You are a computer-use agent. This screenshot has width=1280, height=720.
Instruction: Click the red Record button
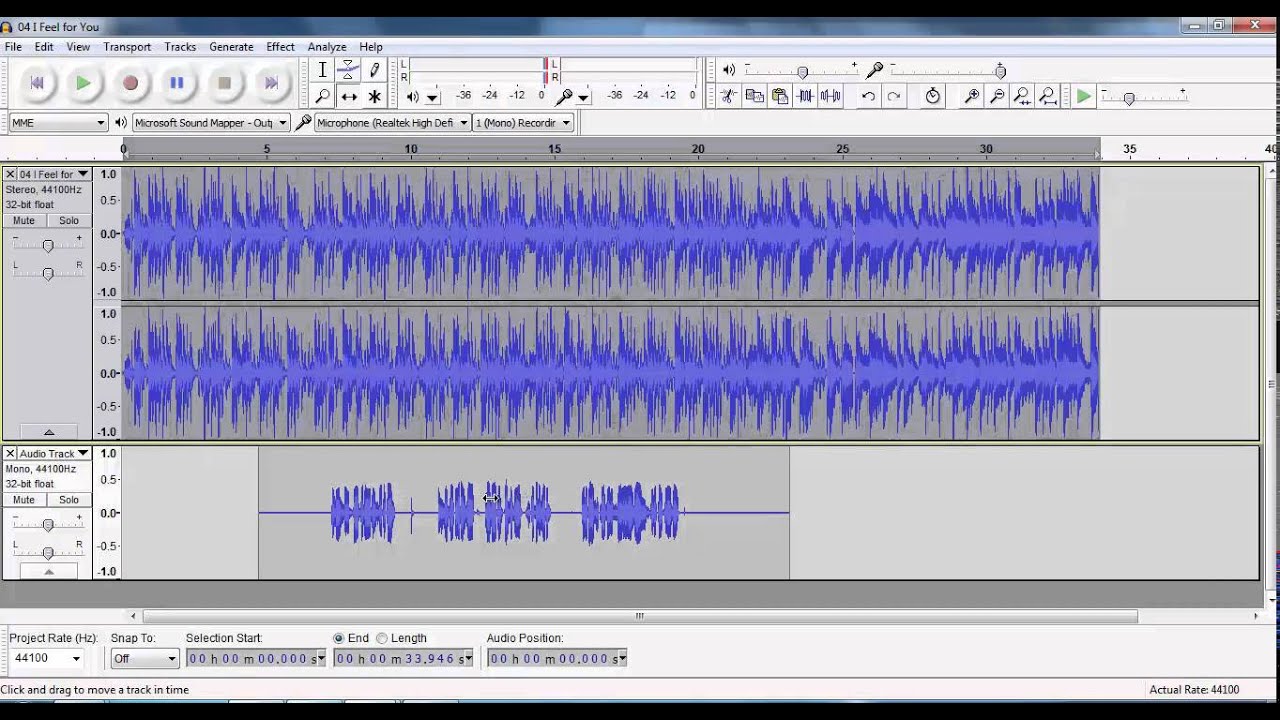point(130,84)
